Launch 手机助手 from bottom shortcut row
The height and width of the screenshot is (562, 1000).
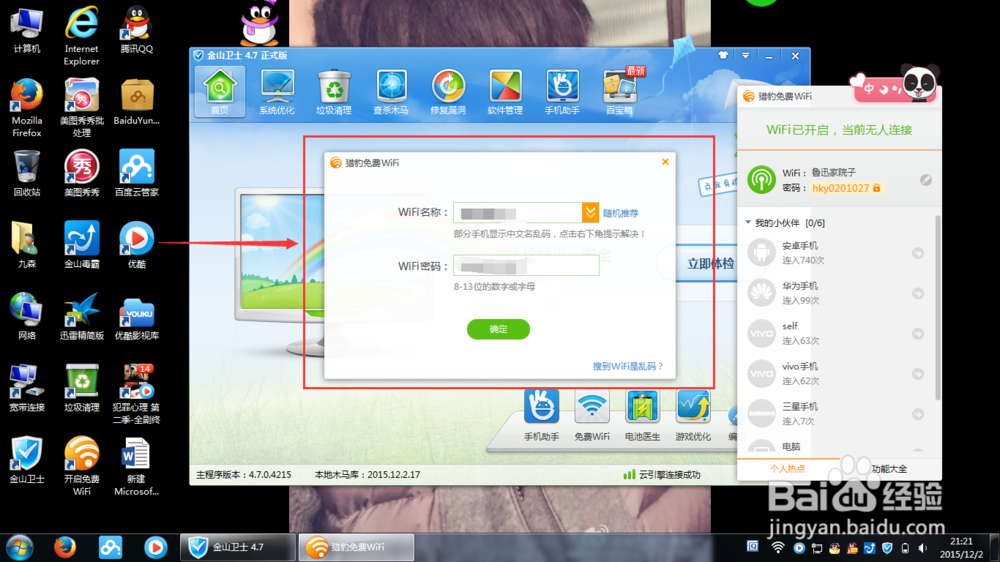[x=541, y=416]
